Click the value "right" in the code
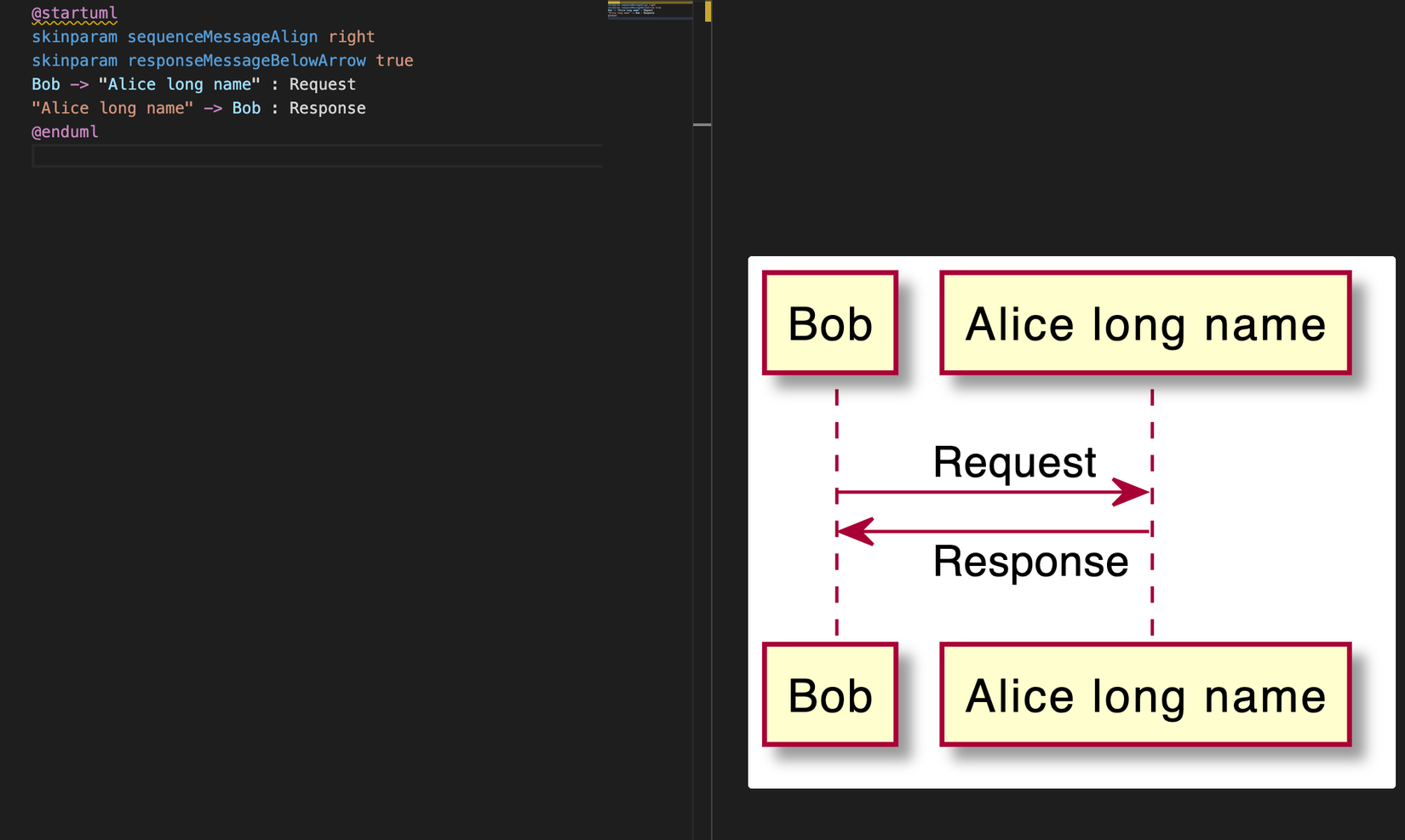Viewport: 1405px width, 840px height. pos(351,37)
